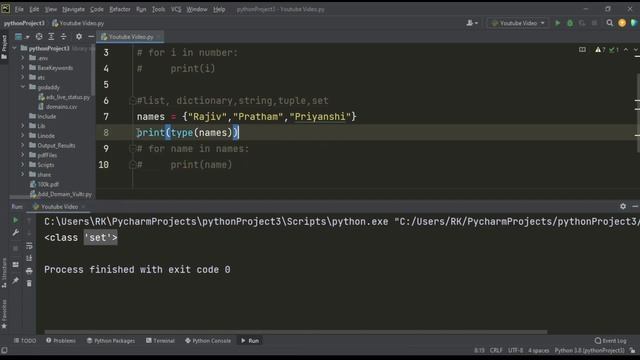Pin the Run tab
Viewport: 640px width, 360px height.
coord(16,281)
